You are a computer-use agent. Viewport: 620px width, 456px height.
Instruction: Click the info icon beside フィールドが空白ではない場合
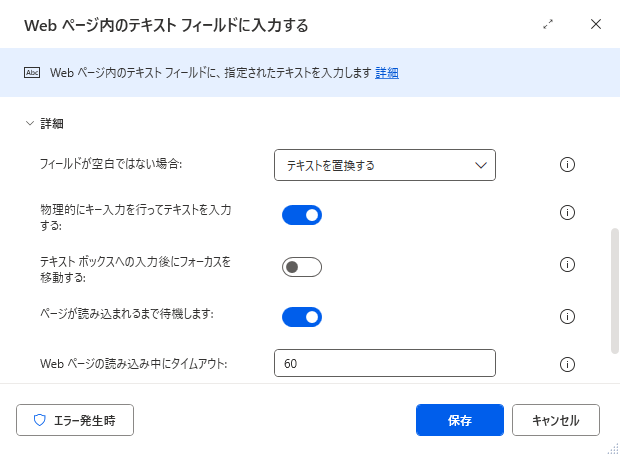(567, 165)
